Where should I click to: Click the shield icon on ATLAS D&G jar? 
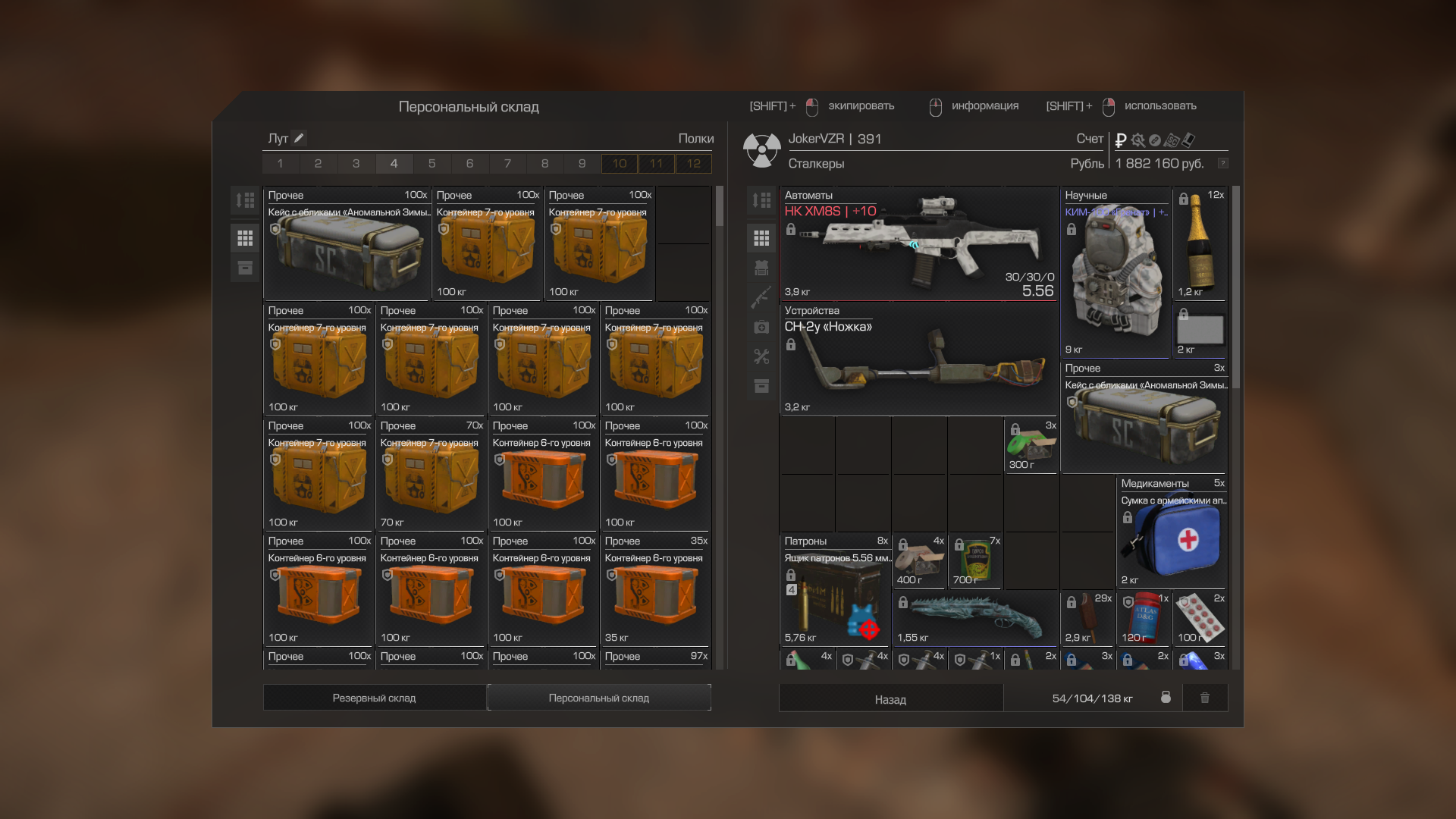coord(1128,602)
